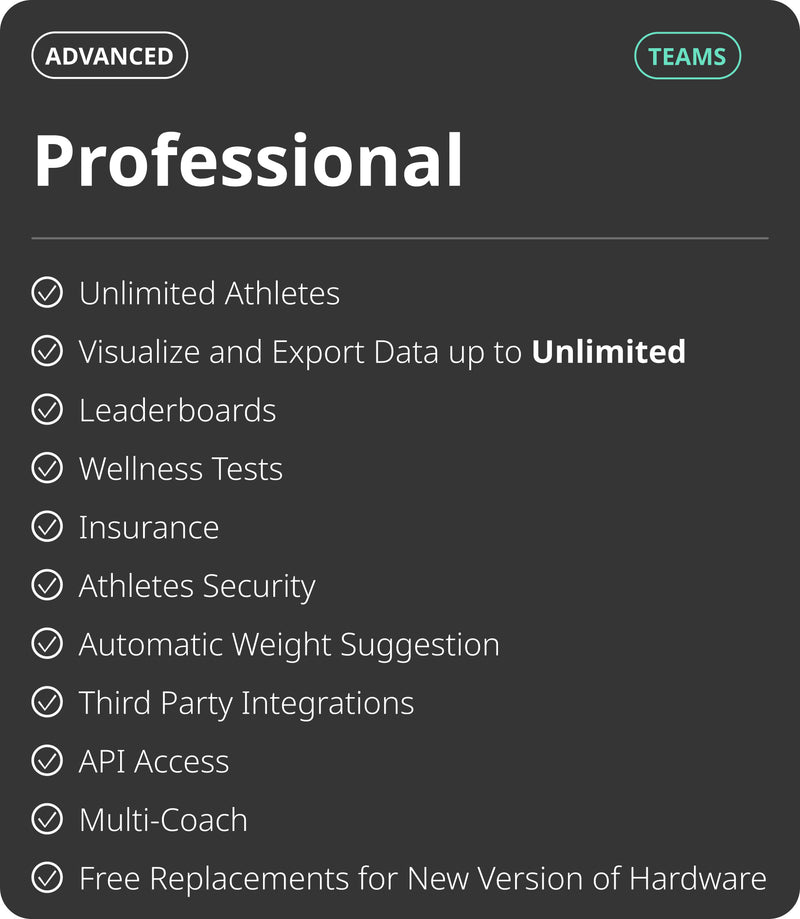The image size is (800, 919).
Task: Click checkmark icon beside Leaderboards
Action: click(47, 410)
